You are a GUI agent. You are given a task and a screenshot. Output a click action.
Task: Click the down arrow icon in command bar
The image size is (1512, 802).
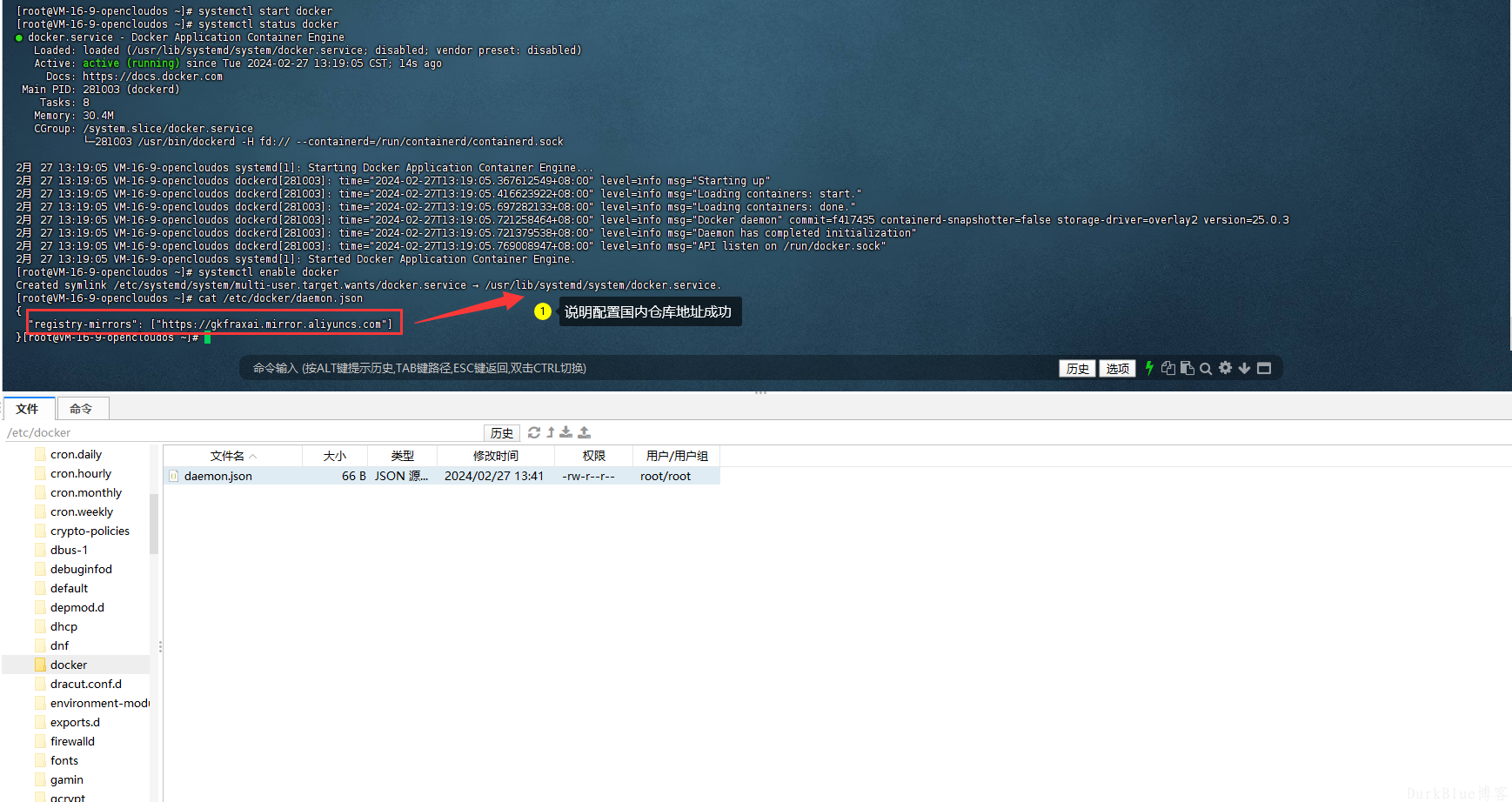click(x=1244, y=368)
